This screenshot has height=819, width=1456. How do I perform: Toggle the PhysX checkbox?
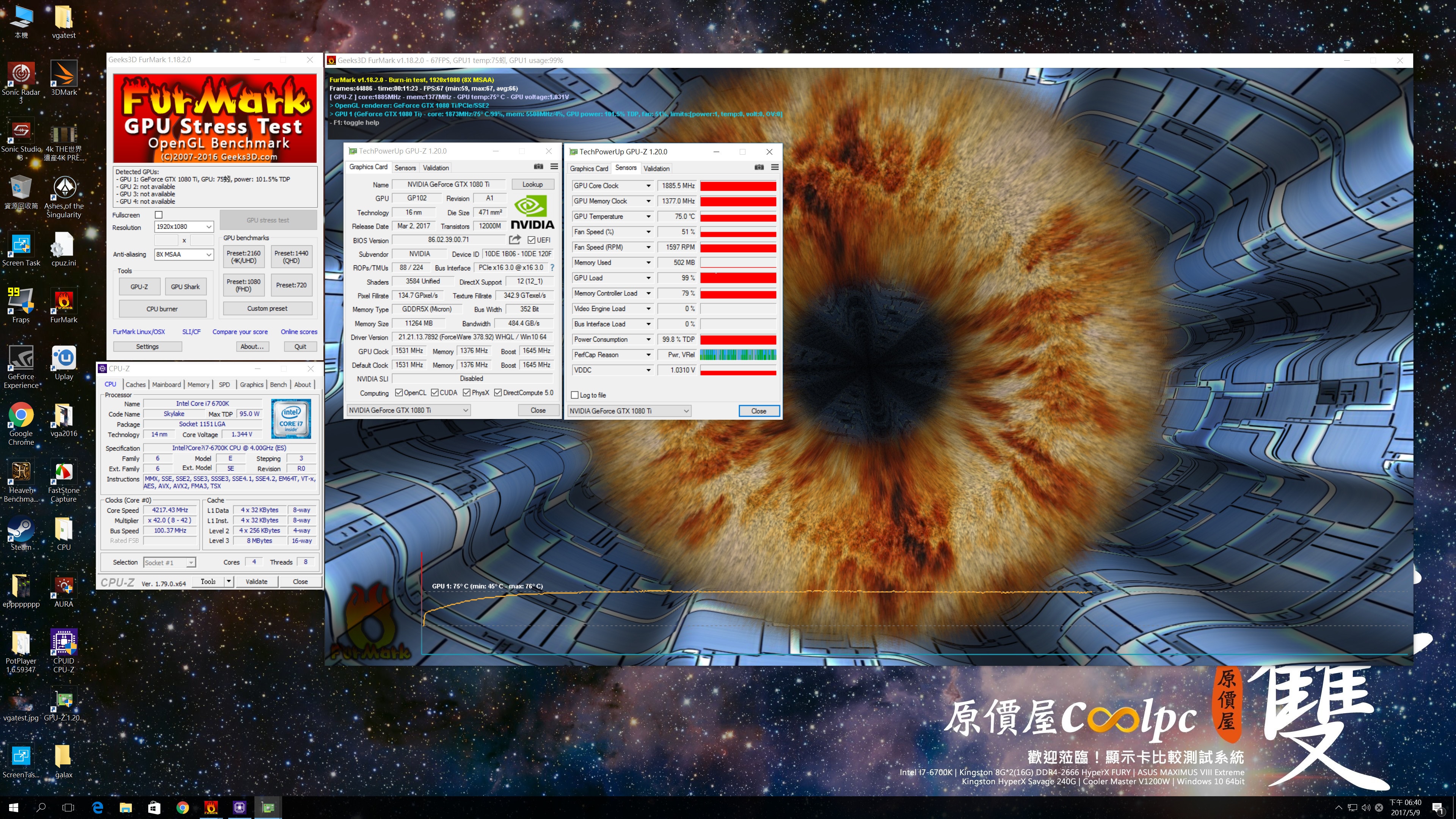click(466, 393)
